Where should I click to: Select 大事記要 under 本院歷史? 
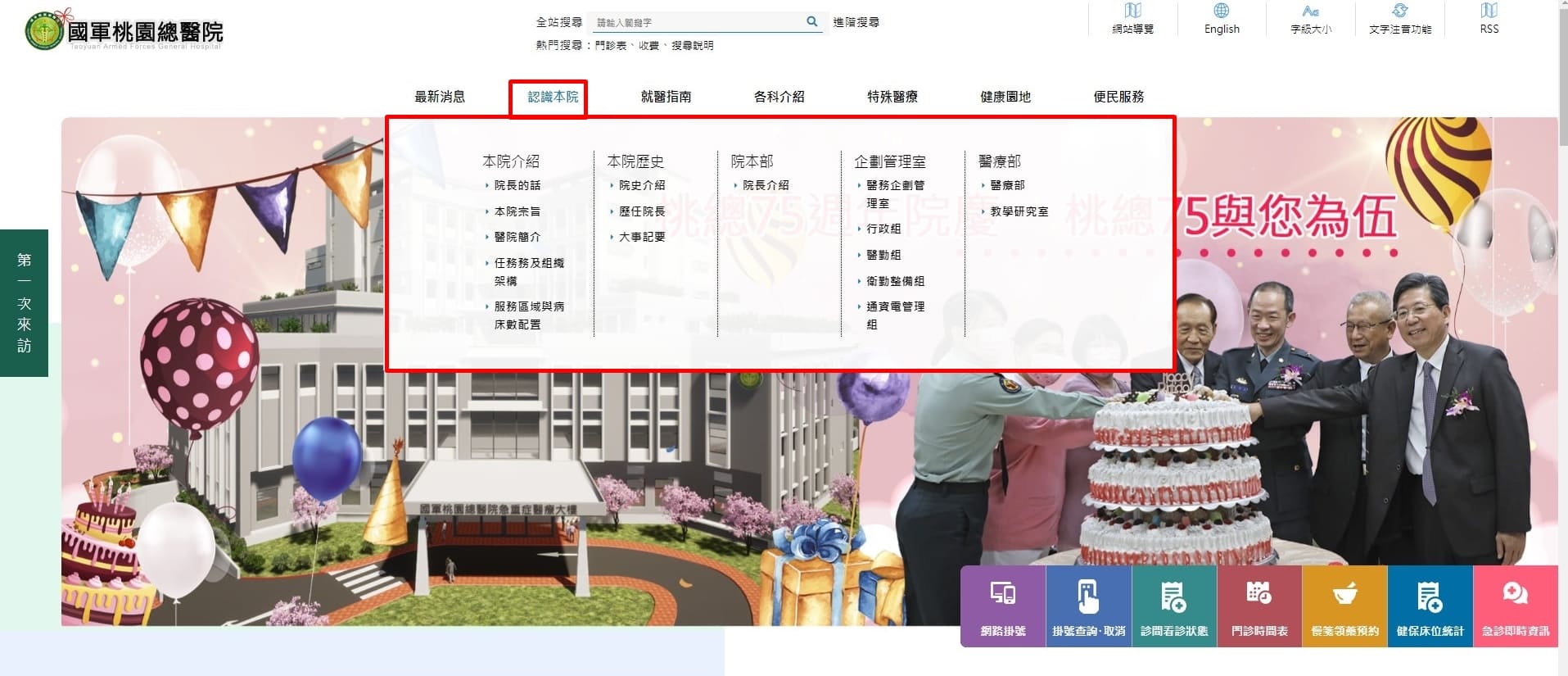click(641, 237)
